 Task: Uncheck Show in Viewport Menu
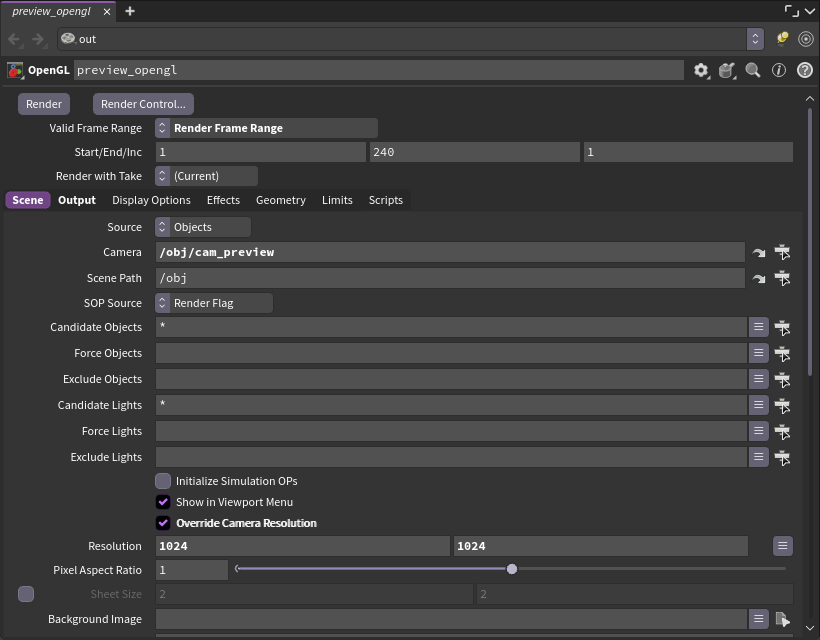pyautogui.click(x=163, y=502)
